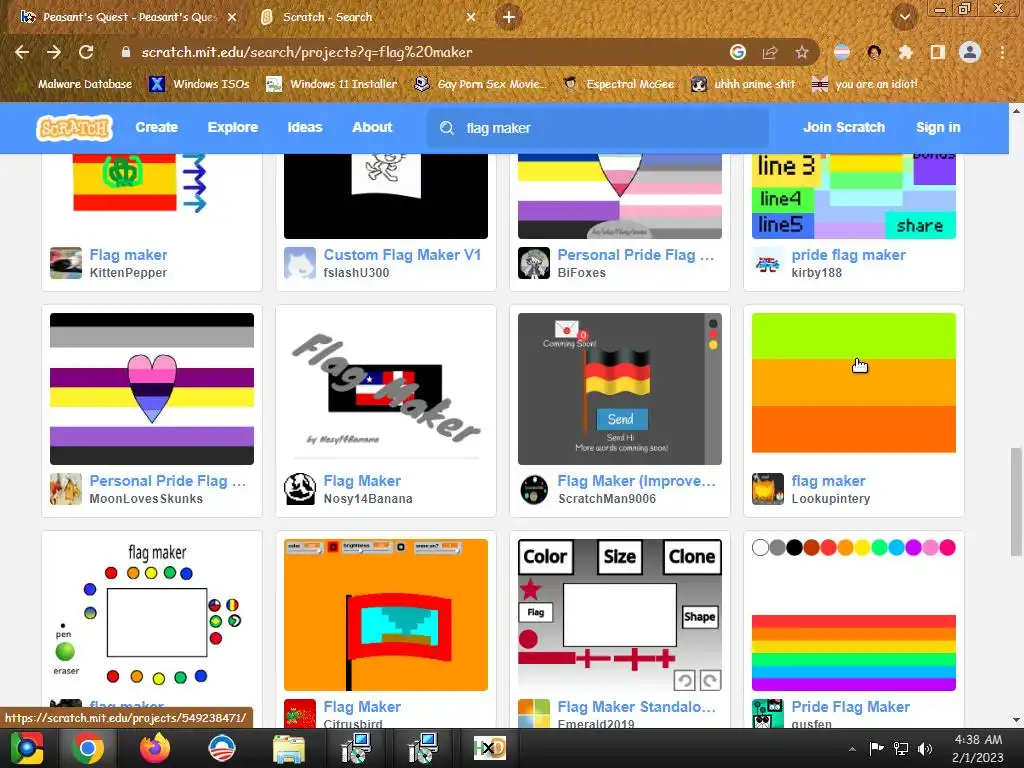Click the network icon in system tray
The image size is (1024, 768).
click(x=901, y=748)
